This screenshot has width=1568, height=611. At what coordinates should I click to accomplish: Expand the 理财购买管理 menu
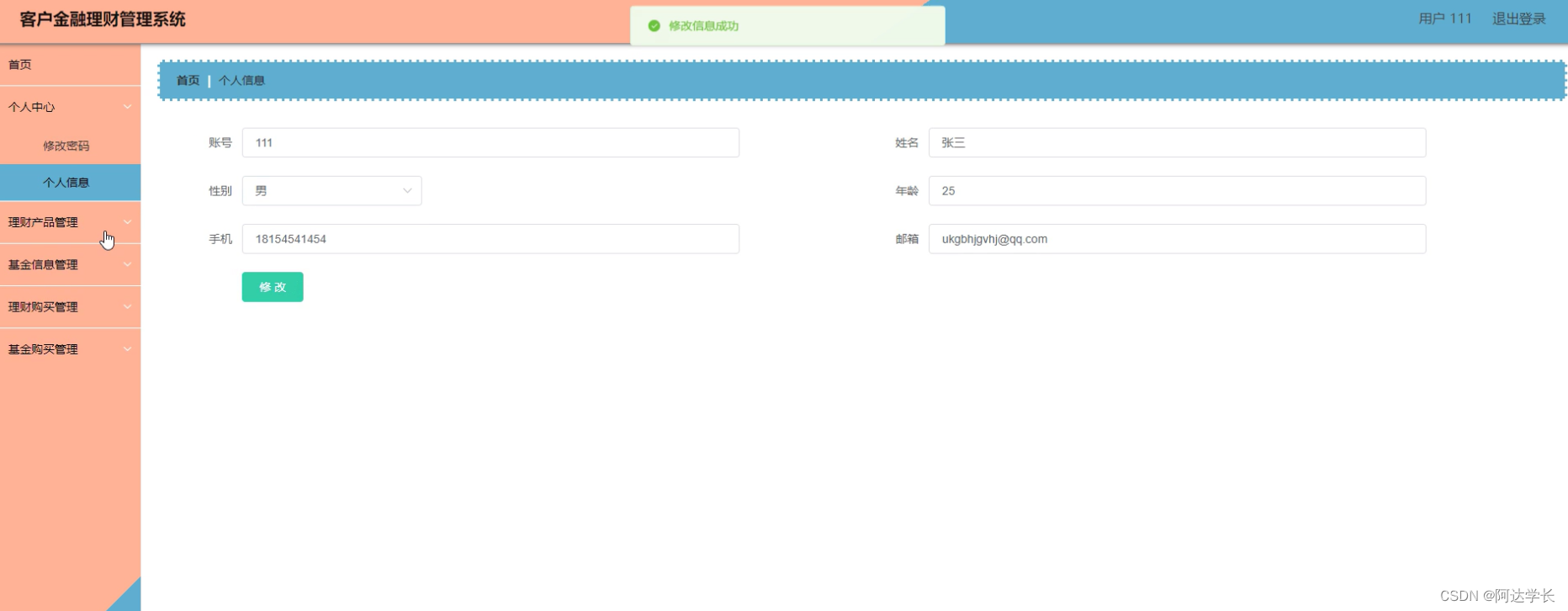70,307
